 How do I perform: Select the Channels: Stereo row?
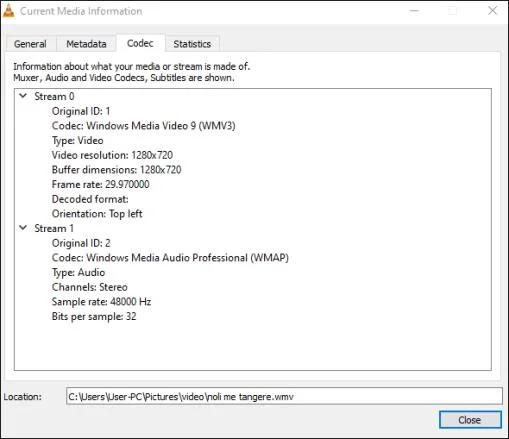pos(90,287)
